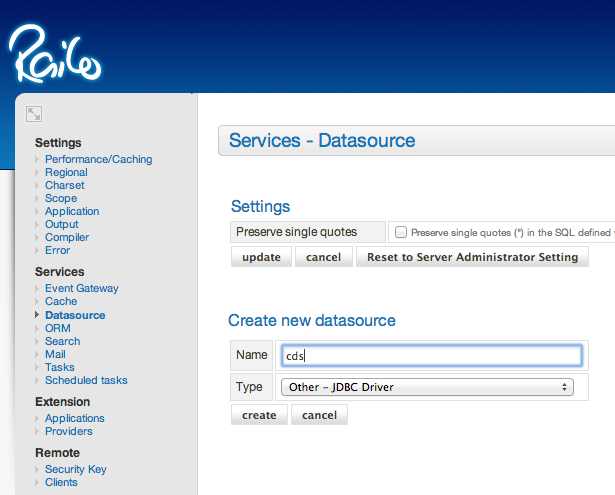Select the Datasource menu item
The image size is (615, 495).
pos(75,315)
